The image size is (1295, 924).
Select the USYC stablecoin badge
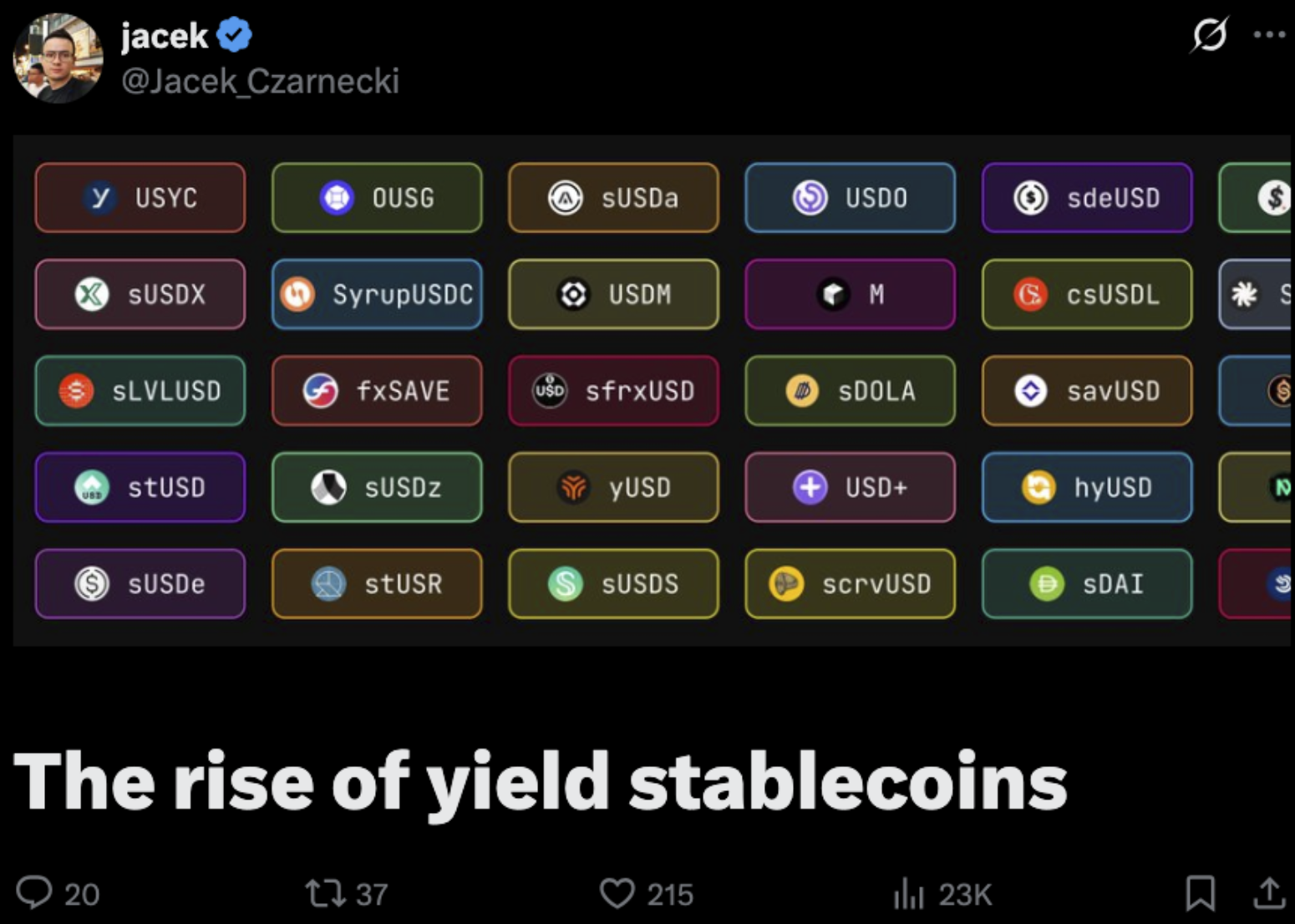point(140,198)
